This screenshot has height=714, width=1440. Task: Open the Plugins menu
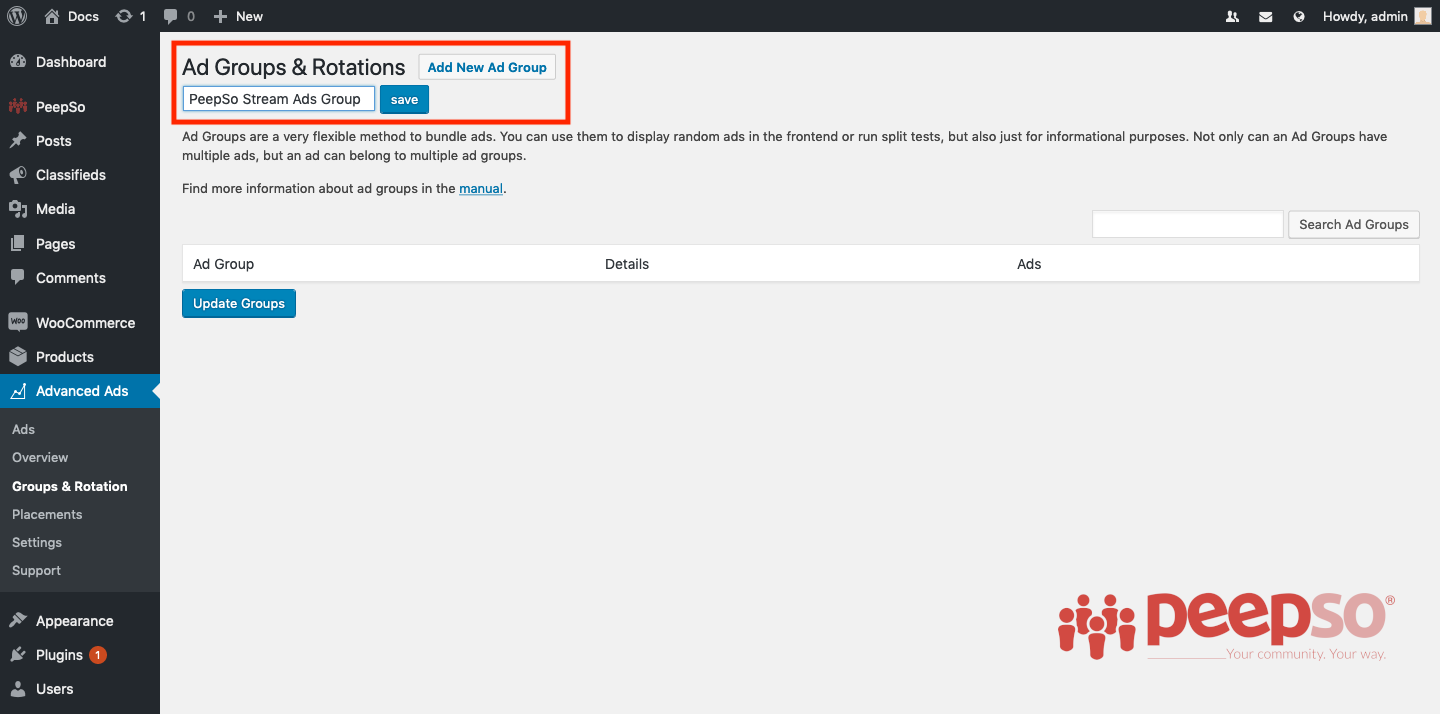coord(80,655)
